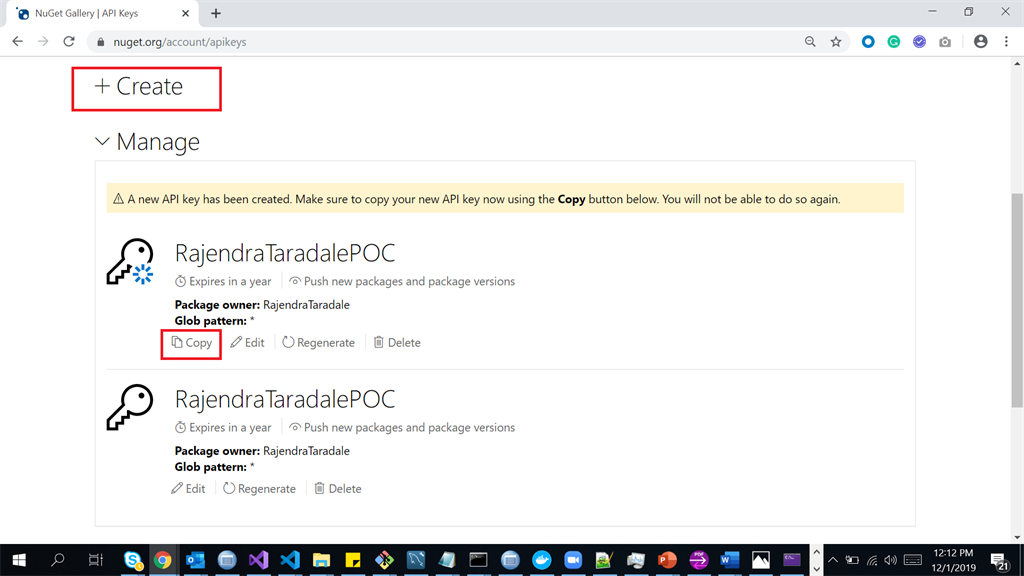The width and height of the screenshot is (1024, 576).
Task: Open Visual Studio from the taskbar
Action: coord(259,560)
